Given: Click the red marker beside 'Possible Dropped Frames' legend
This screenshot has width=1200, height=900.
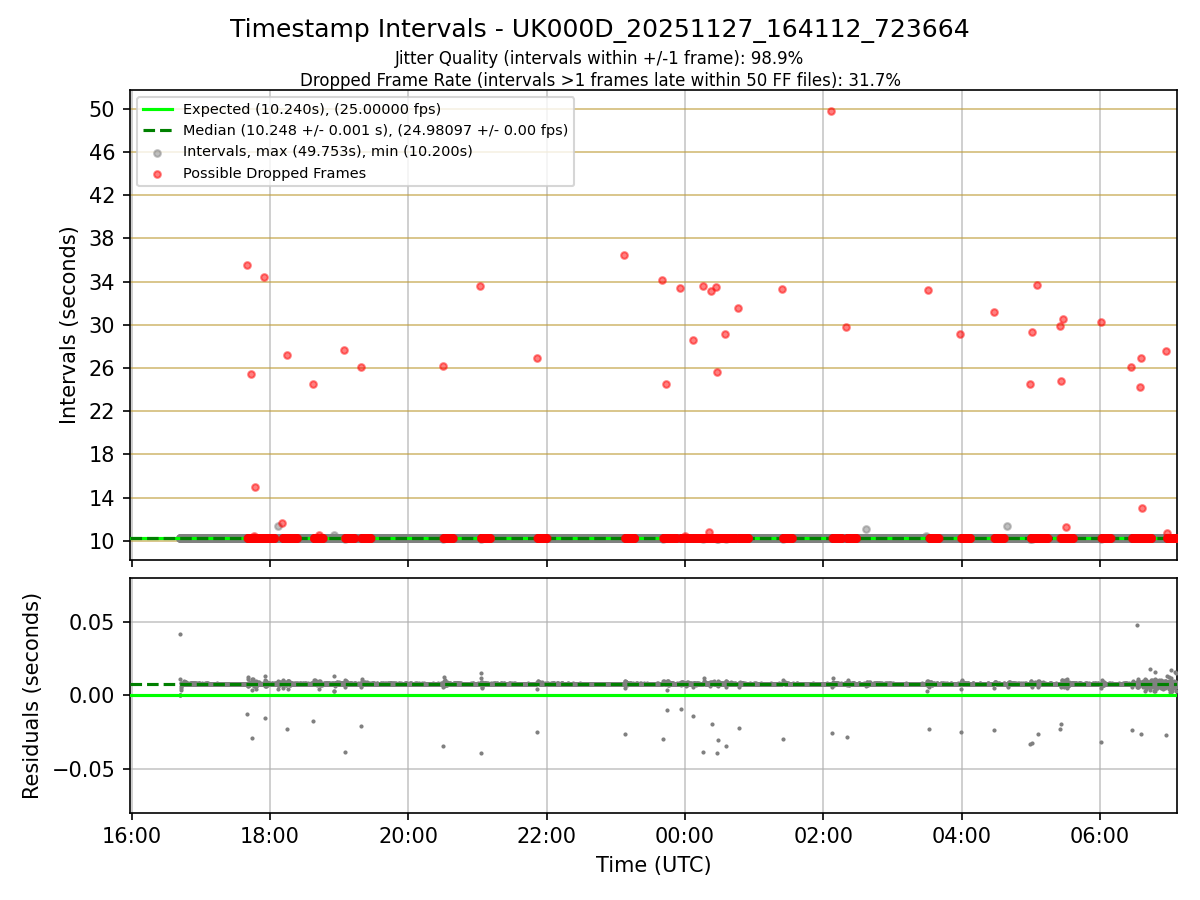Looking at the screenshot, I should [159, 173].
